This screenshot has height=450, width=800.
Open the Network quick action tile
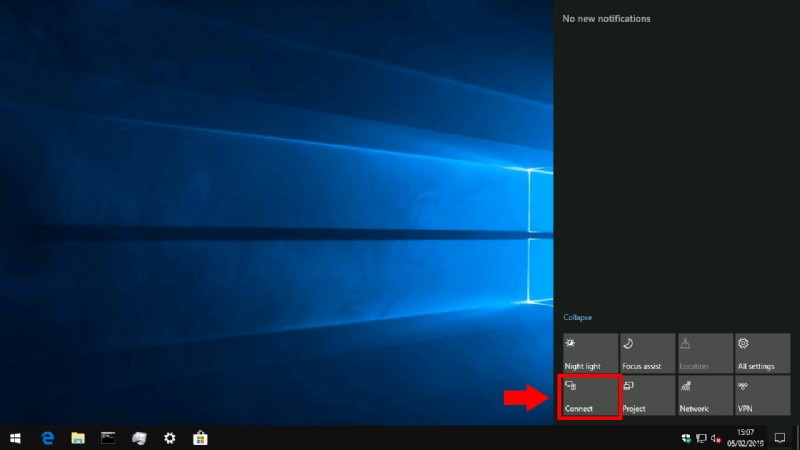705,395
